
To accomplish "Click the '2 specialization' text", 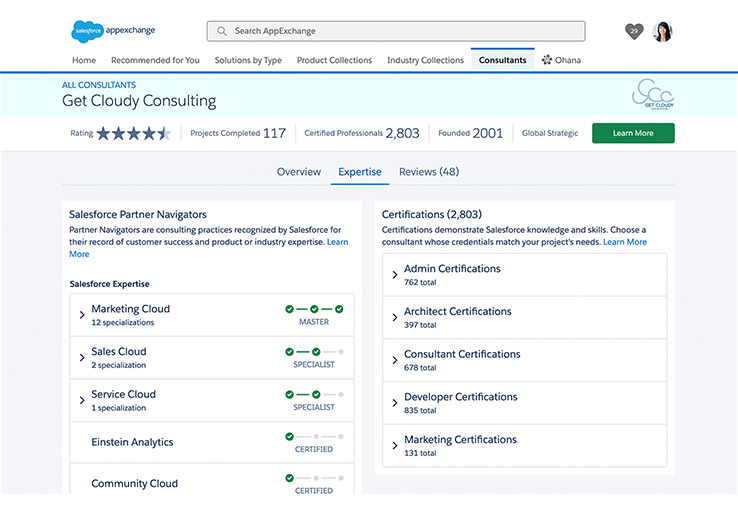I will click(119, 365).
